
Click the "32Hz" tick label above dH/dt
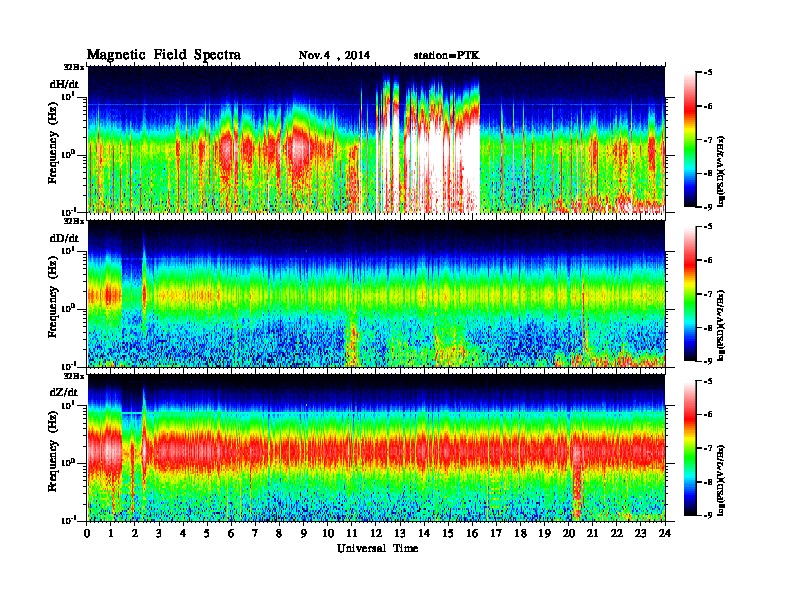(x=74, y=67)
